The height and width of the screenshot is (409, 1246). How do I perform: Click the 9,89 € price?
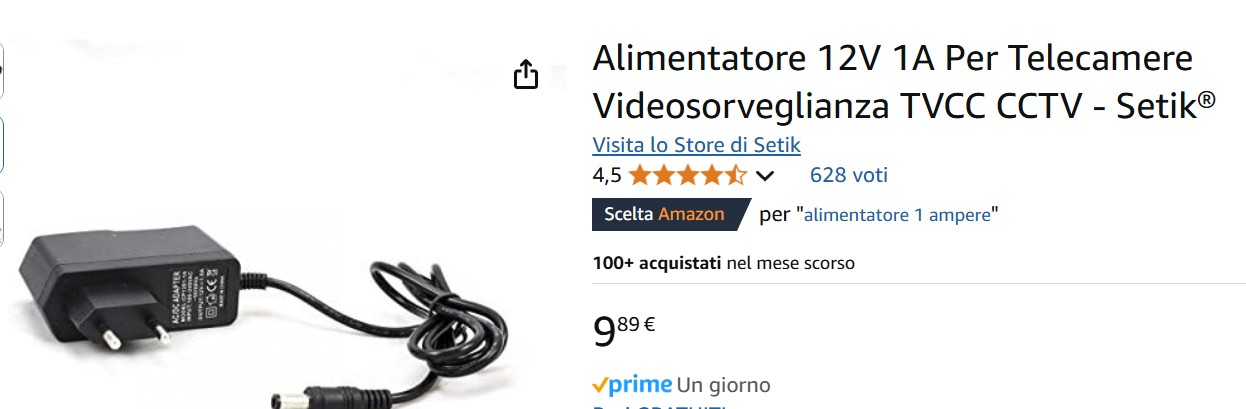click(x=624, y=330)
